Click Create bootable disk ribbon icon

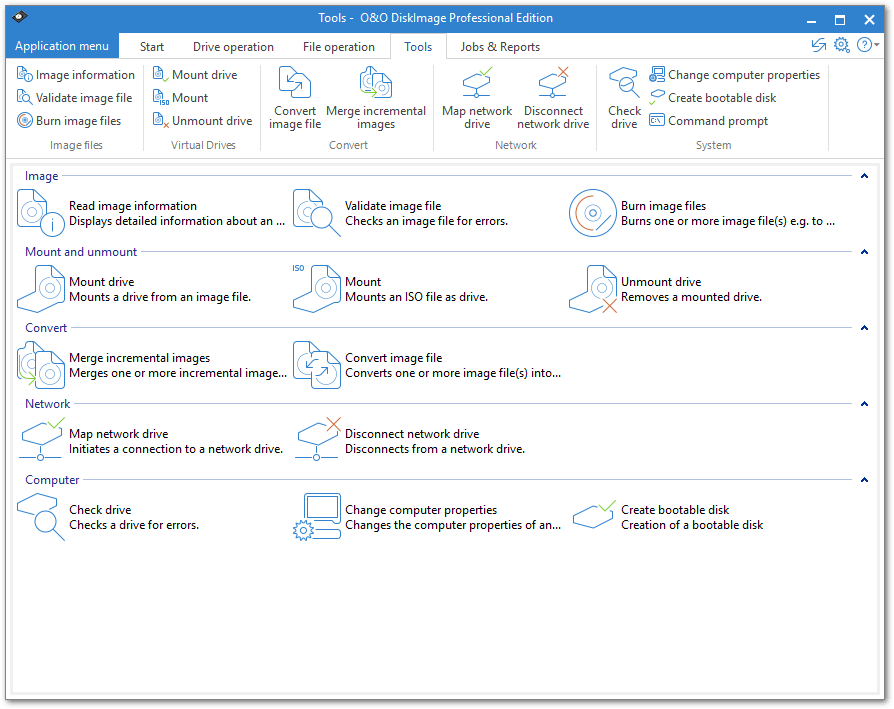[x=657, y=97]
